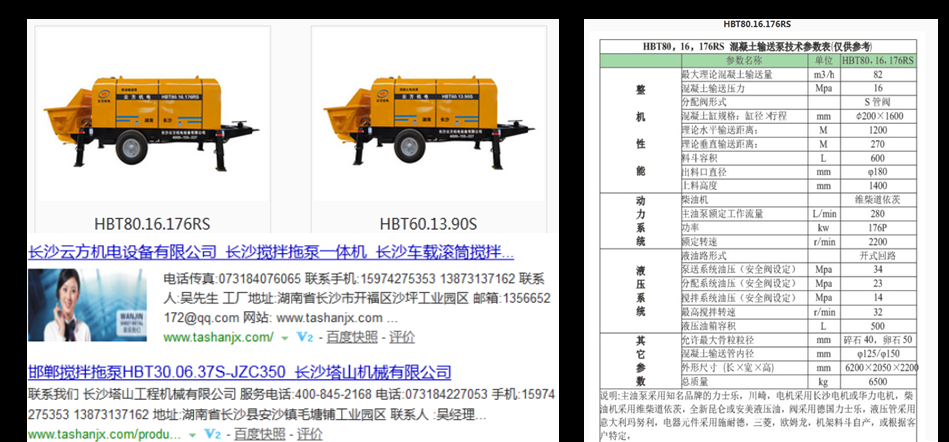
Task: Click V2 credibility badge in second result
Action: (212, 434)
